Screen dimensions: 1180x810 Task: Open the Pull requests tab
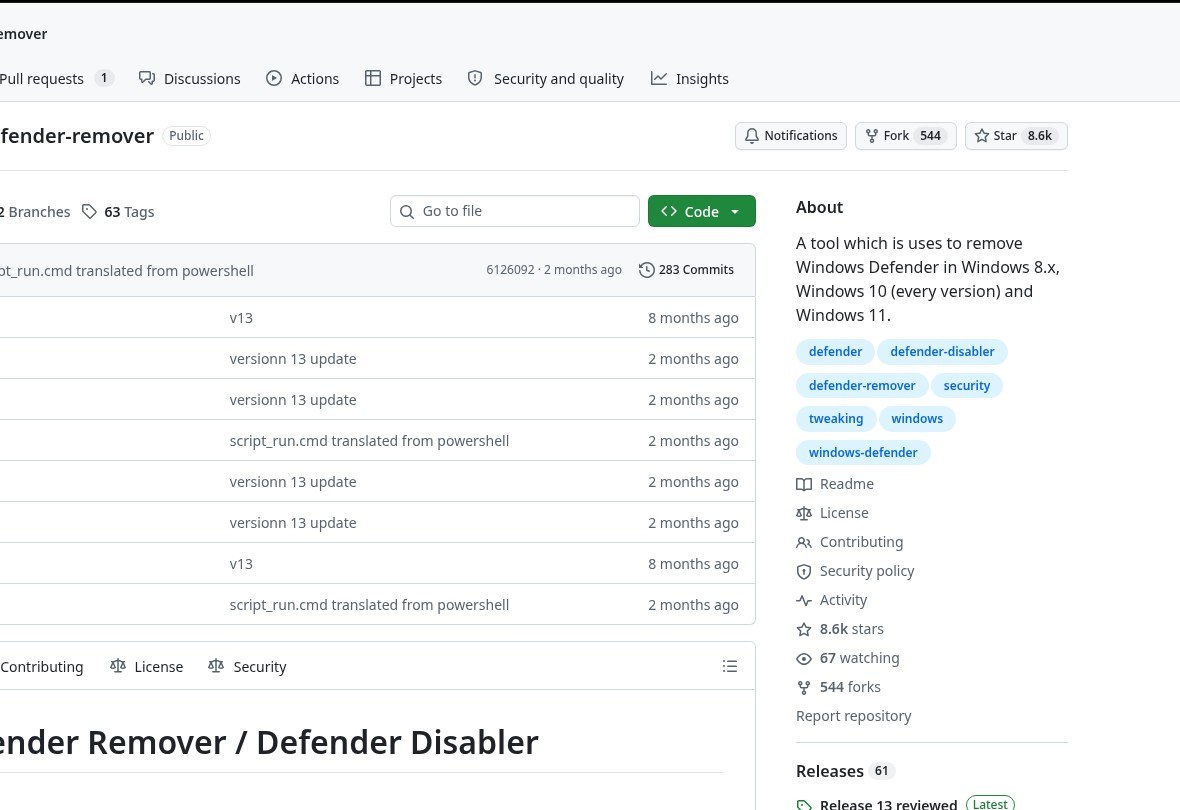tap(56, 78)
